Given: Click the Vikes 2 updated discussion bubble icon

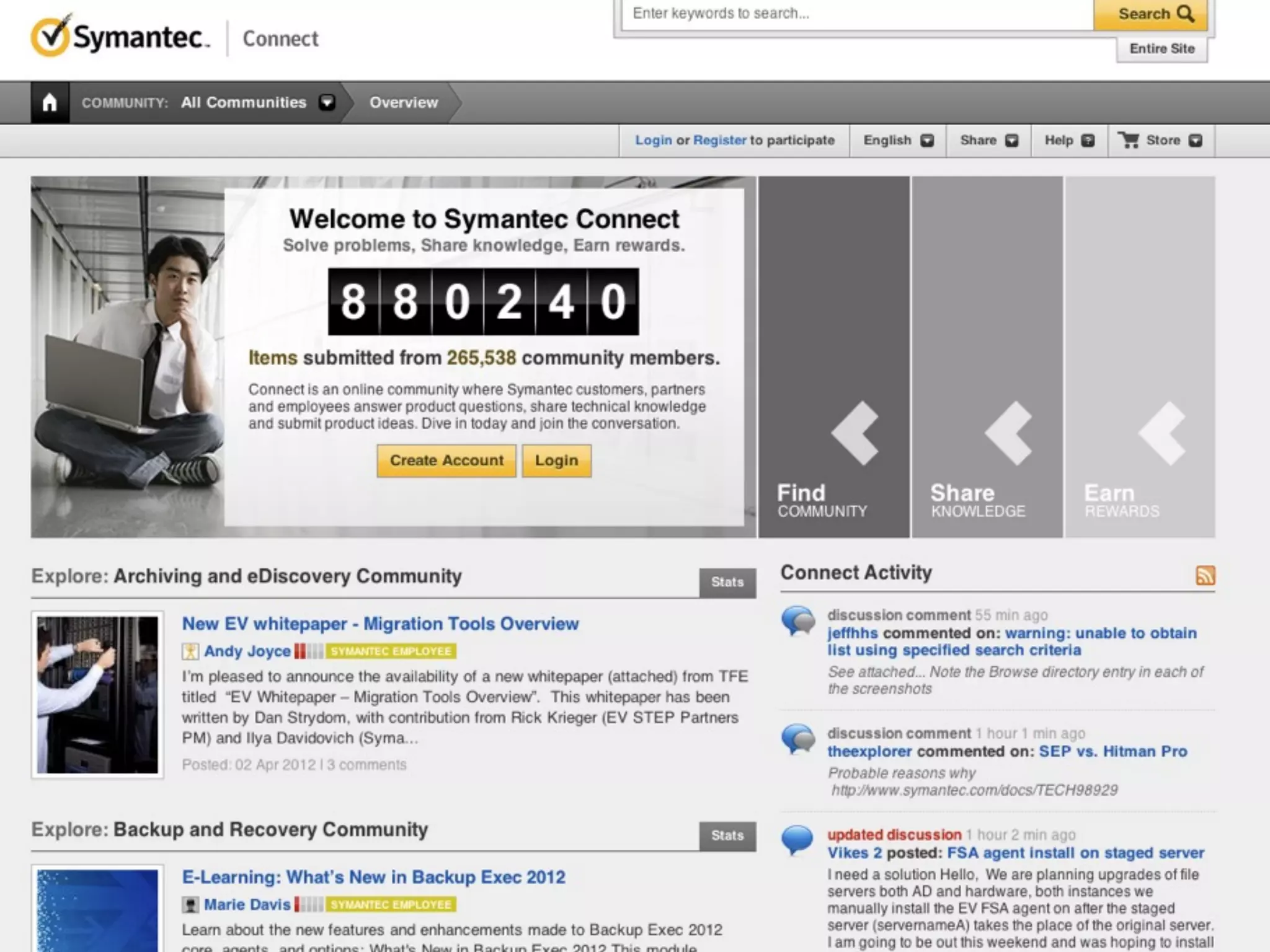Looking at the screenshot, I should point(797,840).
